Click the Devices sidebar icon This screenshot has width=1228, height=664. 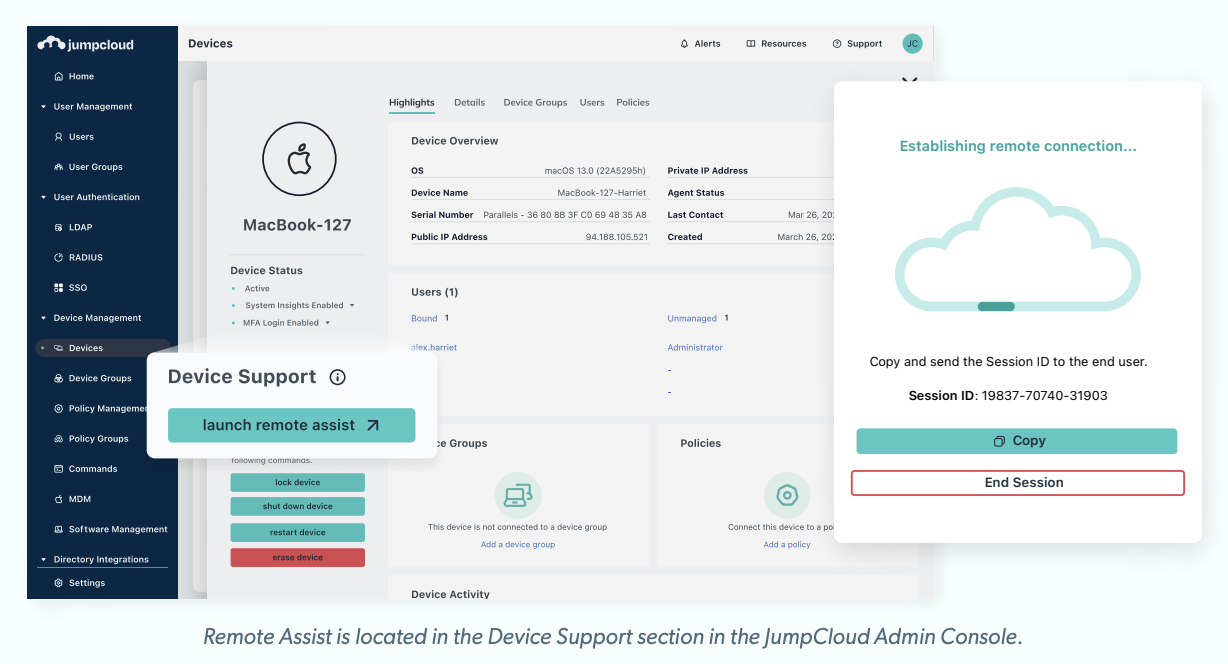59,348
